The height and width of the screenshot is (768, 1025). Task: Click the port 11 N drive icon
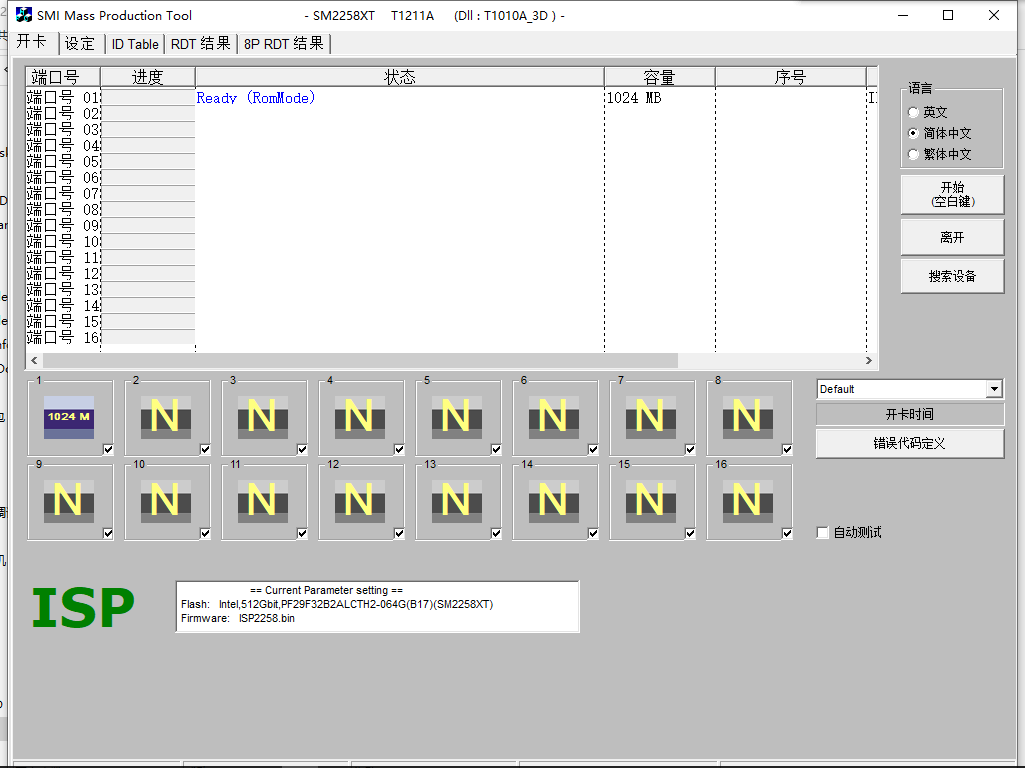pos(263,501)
